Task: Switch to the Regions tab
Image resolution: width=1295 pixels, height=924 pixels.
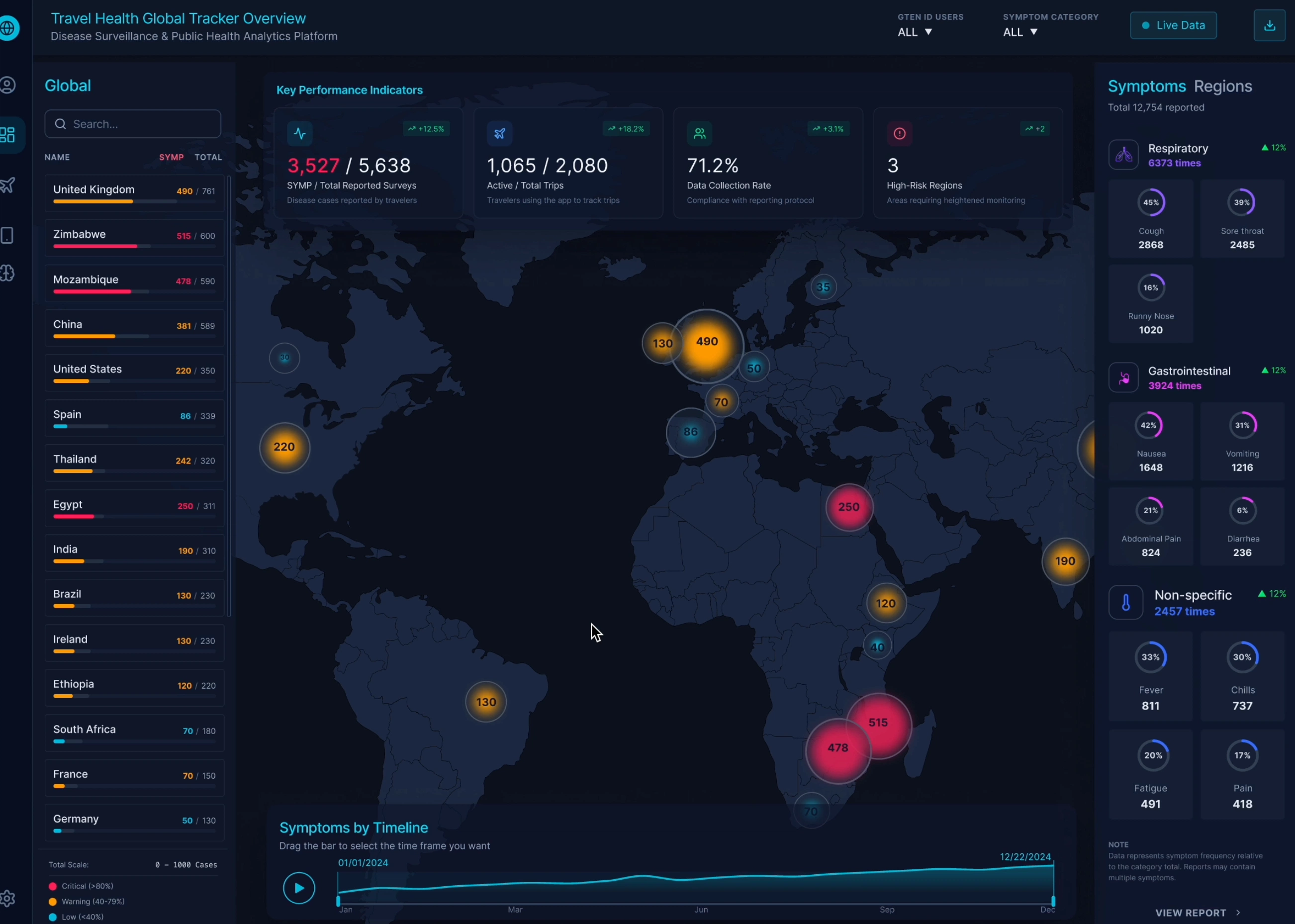Action: [x=1222, y=87]
